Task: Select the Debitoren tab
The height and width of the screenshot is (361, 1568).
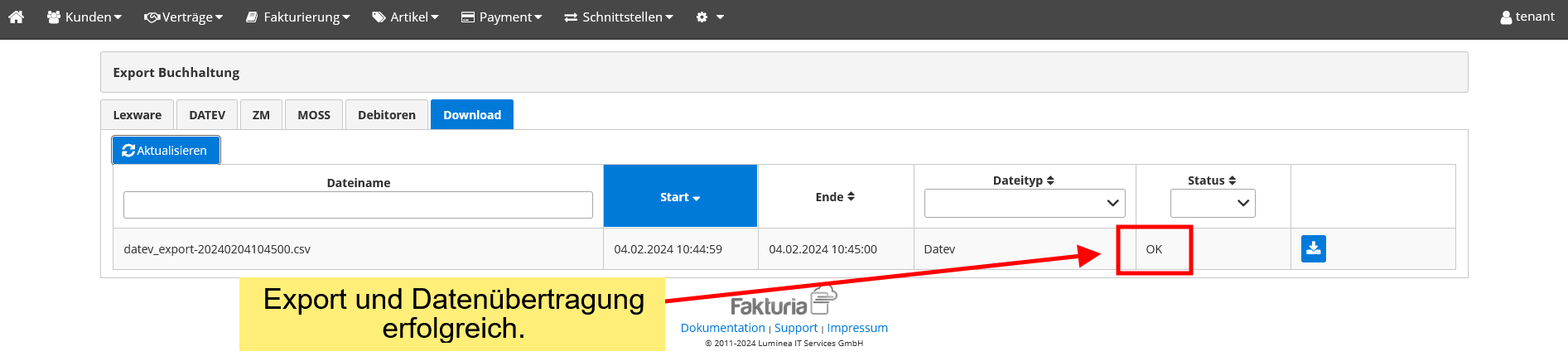Action: pyautogui.click(x=386, y=115)
